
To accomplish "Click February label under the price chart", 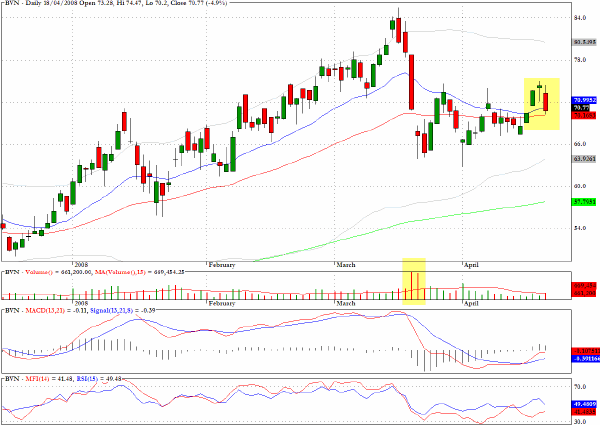I will click(222, 265).
